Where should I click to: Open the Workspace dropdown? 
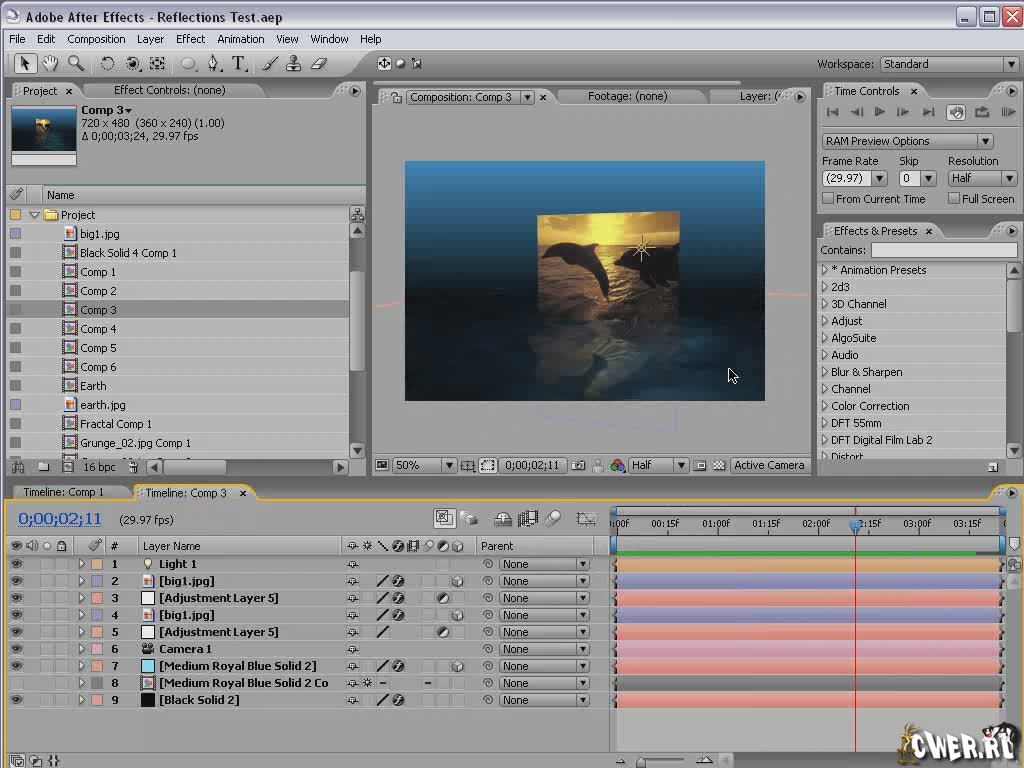[x=948, y=64]
